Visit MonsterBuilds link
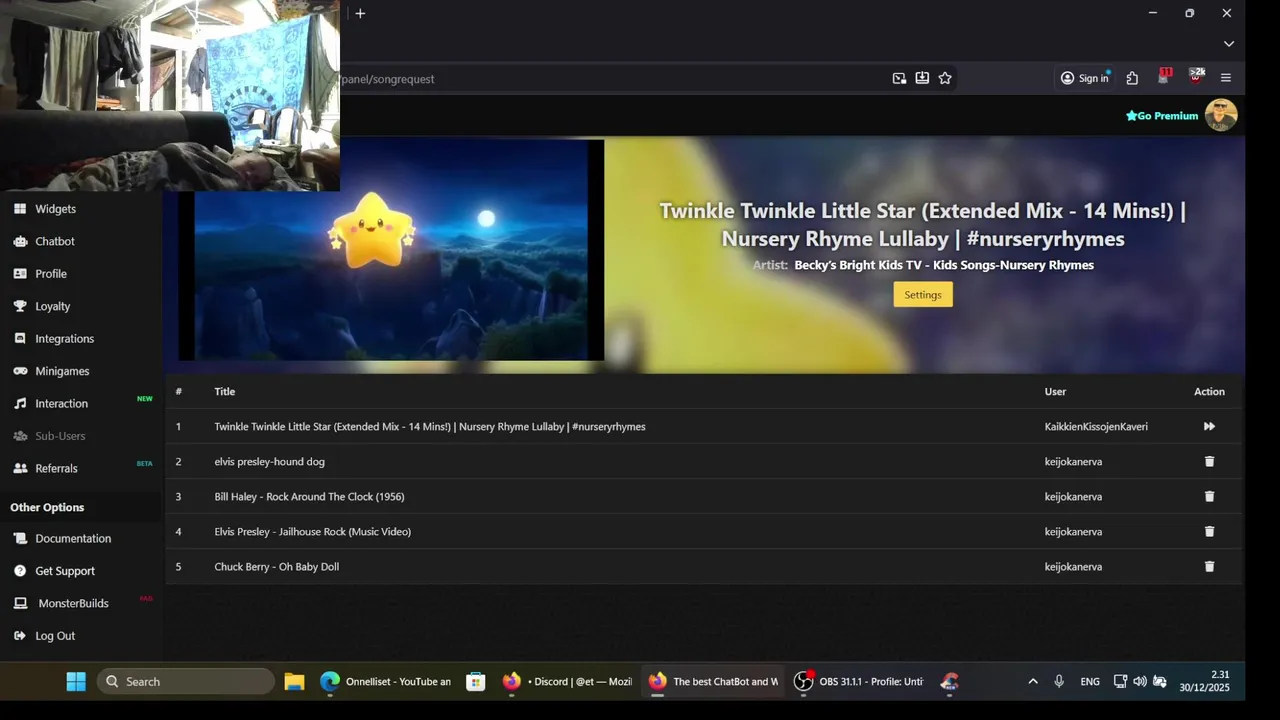 pyautogui.click(x=73, y=603)
